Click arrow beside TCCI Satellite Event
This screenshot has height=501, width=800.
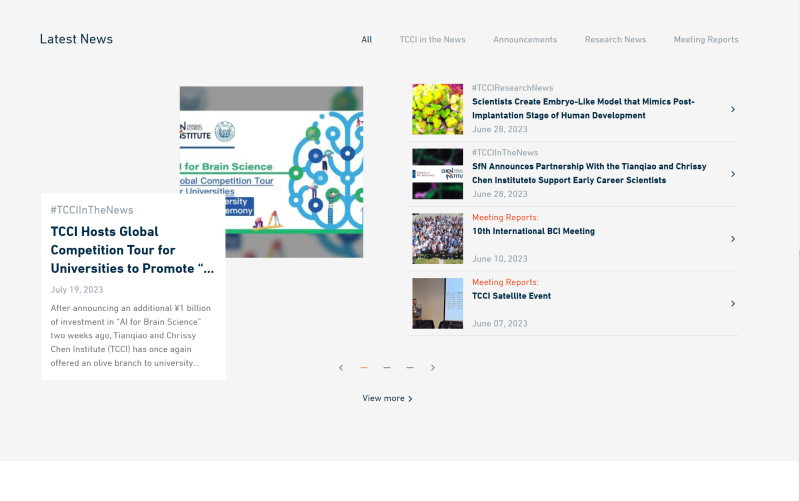pos(733,303)
